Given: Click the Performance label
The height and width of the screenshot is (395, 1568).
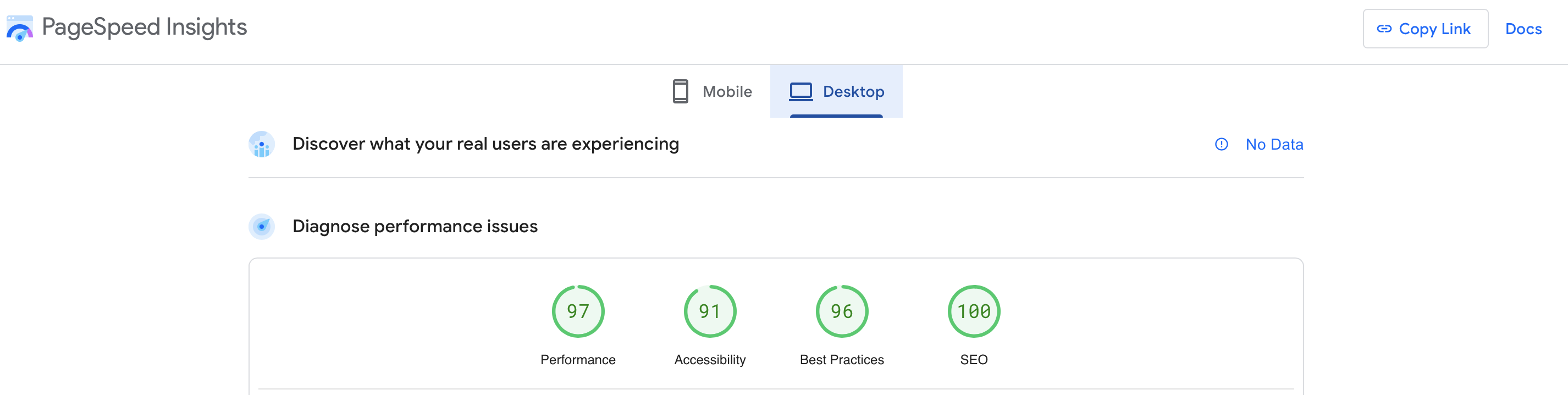Looking at the screenshot, I should pos(578,360).
